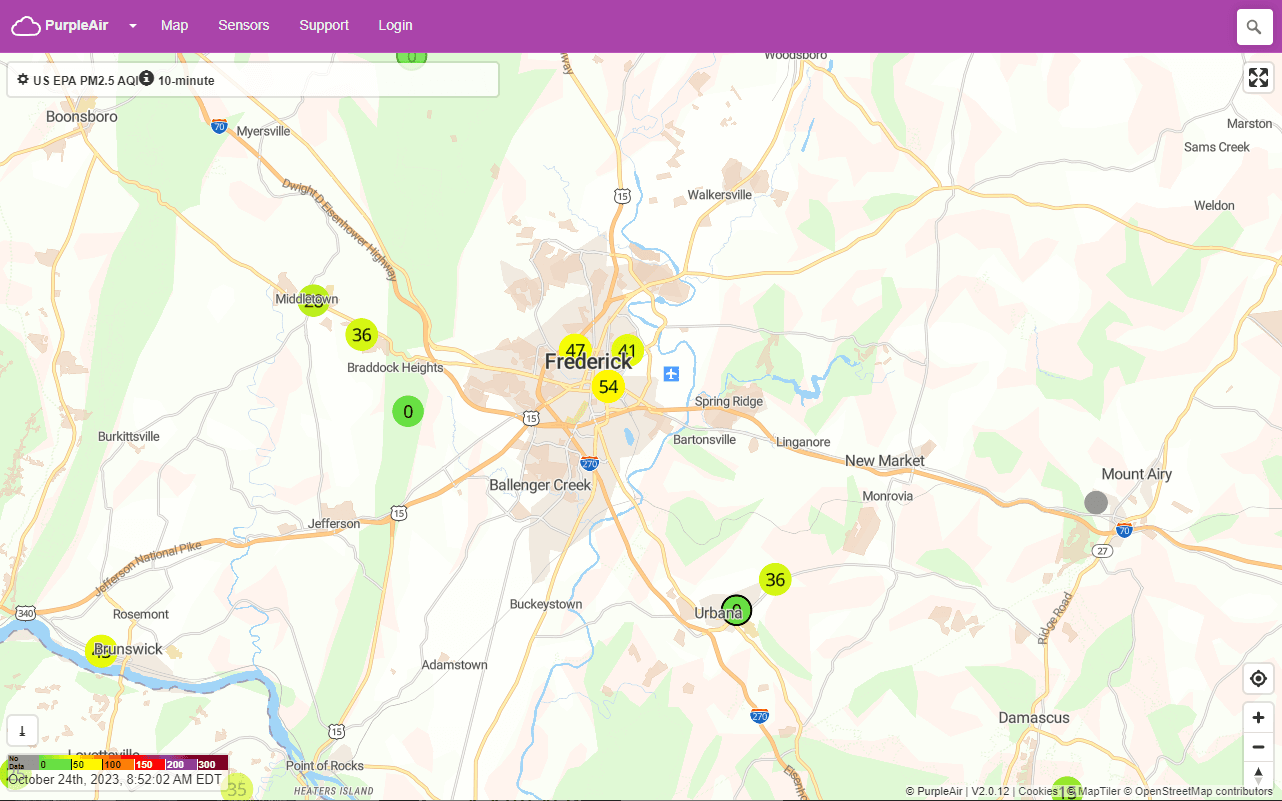
Task: Activate the locate-me crosshair icon
Action: (1258, 678)
